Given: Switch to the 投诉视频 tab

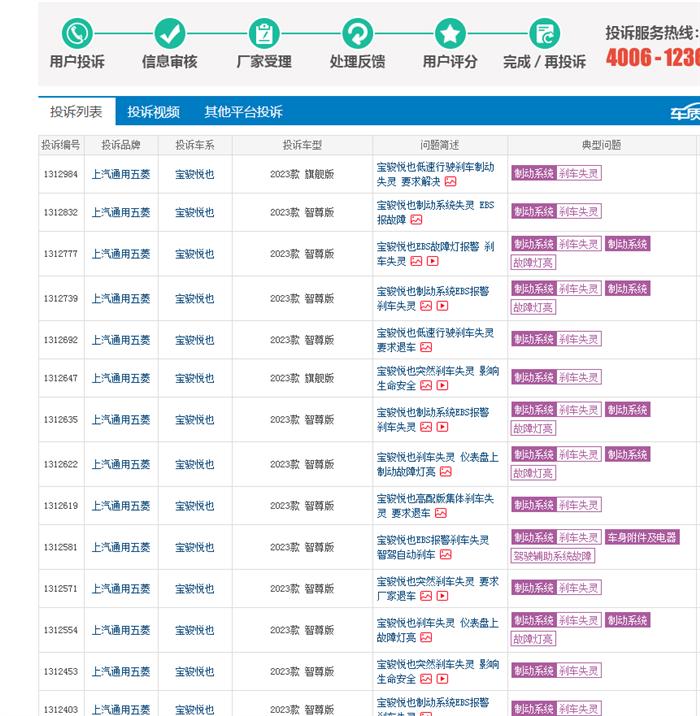Looking at the screenshot, I should click(153, 112).
